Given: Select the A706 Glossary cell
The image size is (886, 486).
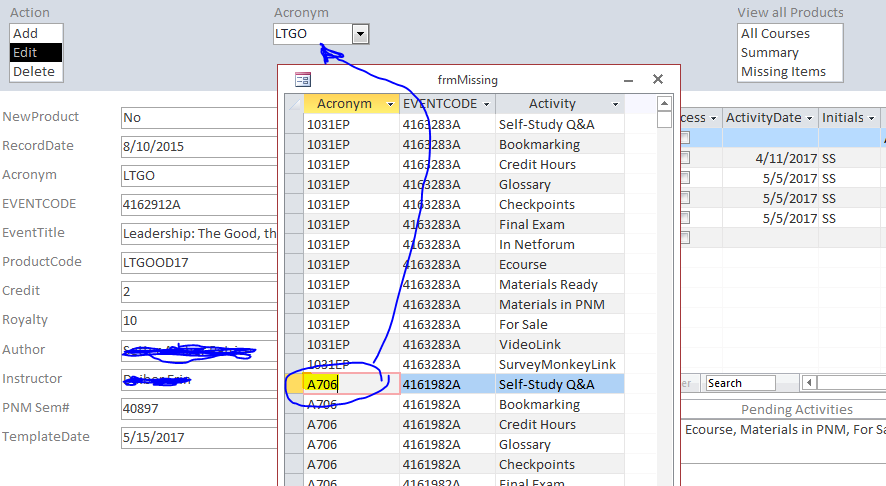Looking at the screenshot, I should pyautogui.click(x=560, y=445).
